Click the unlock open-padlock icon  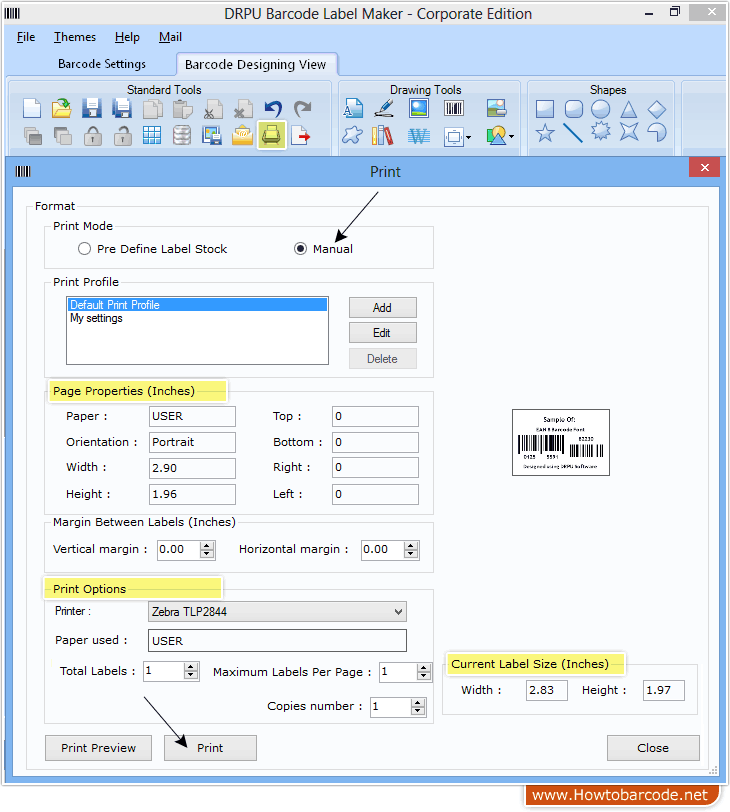pyautogui.click(x=123, y=136)
